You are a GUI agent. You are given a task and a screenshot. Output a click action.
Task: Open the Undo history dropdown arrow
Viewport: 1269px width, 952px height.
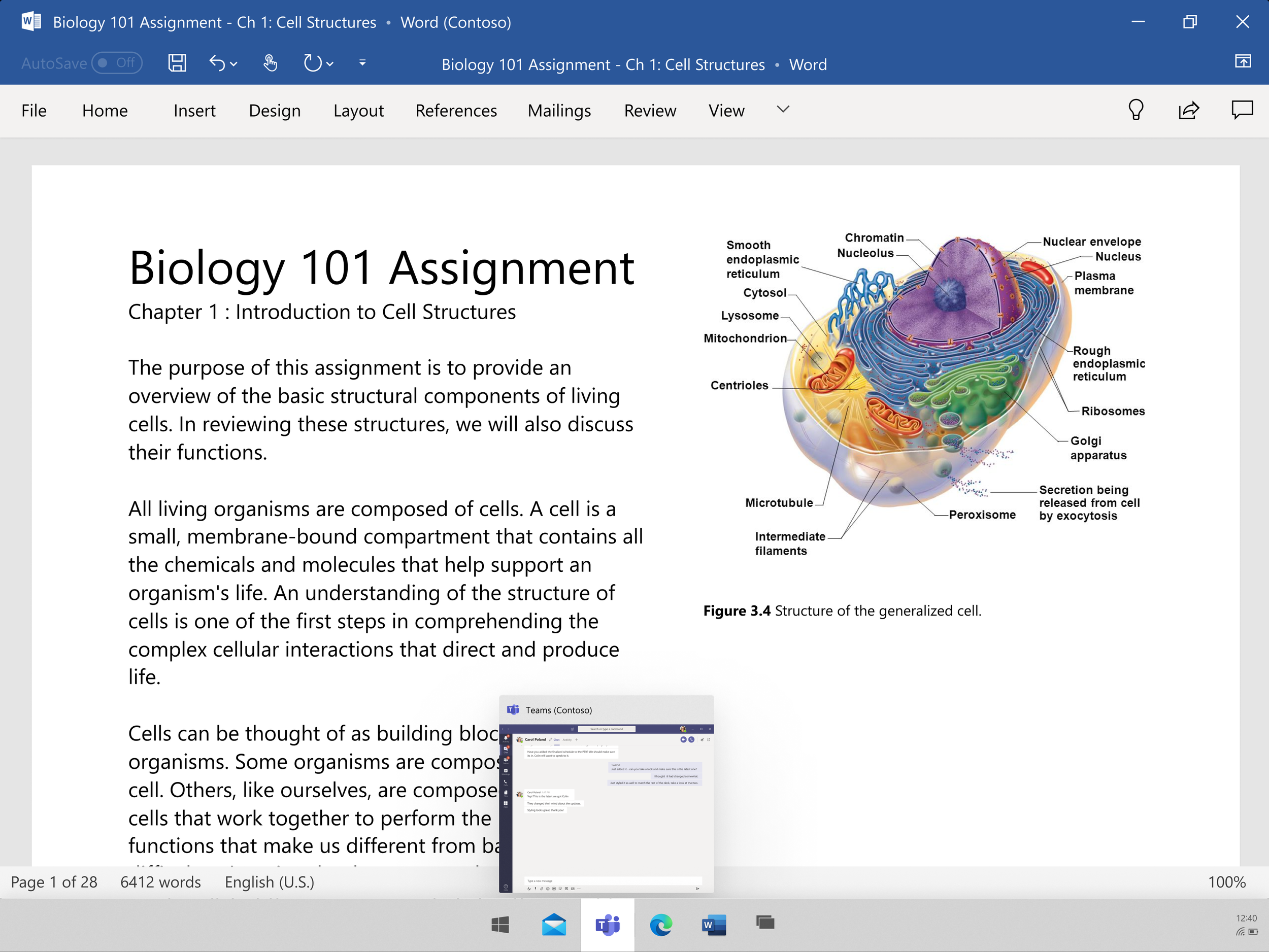(x=234, y=64)
